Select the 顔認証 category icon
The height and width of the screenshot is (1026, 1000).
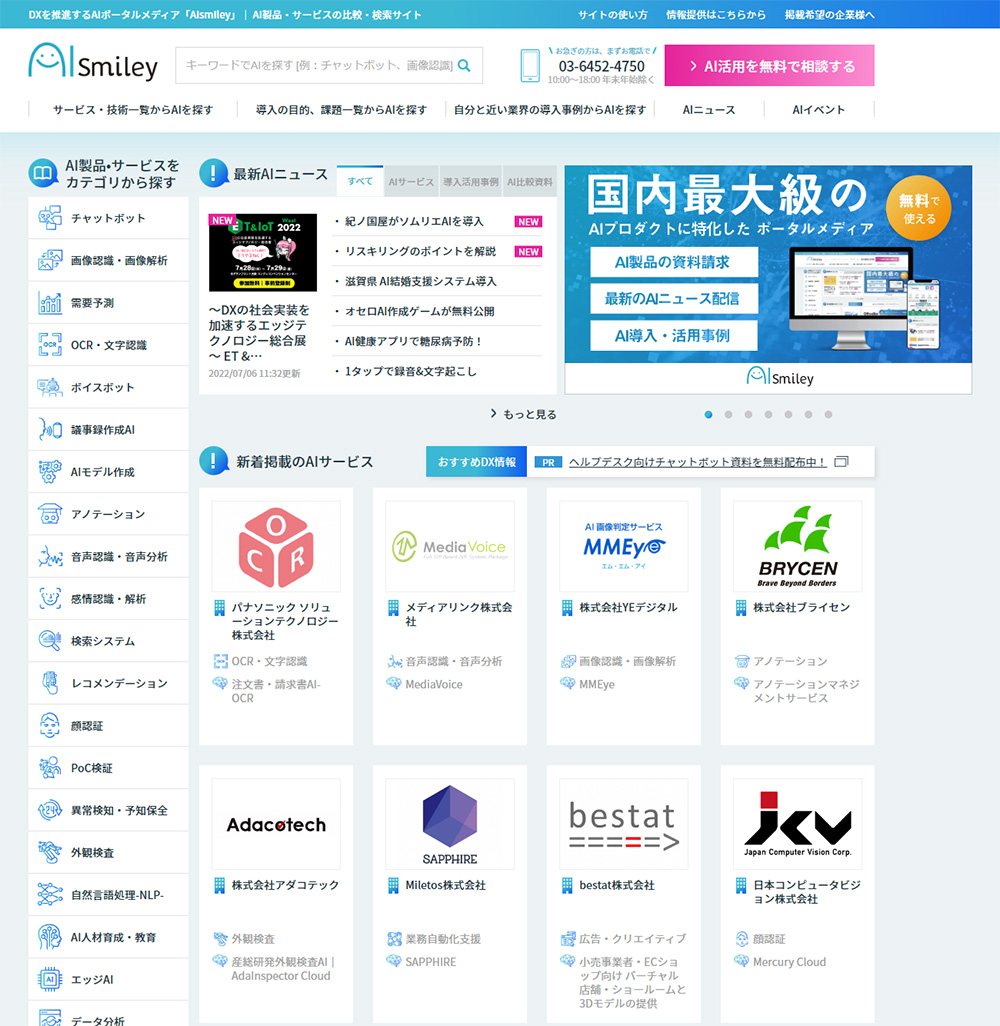tap(48, 724)
